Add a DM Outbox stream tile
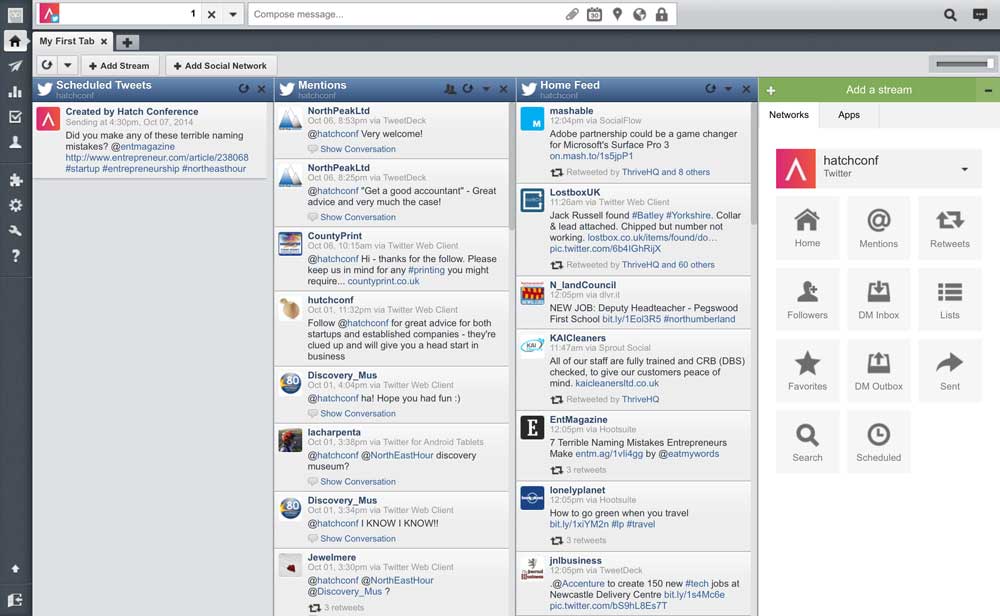 [x=879, y=371]
